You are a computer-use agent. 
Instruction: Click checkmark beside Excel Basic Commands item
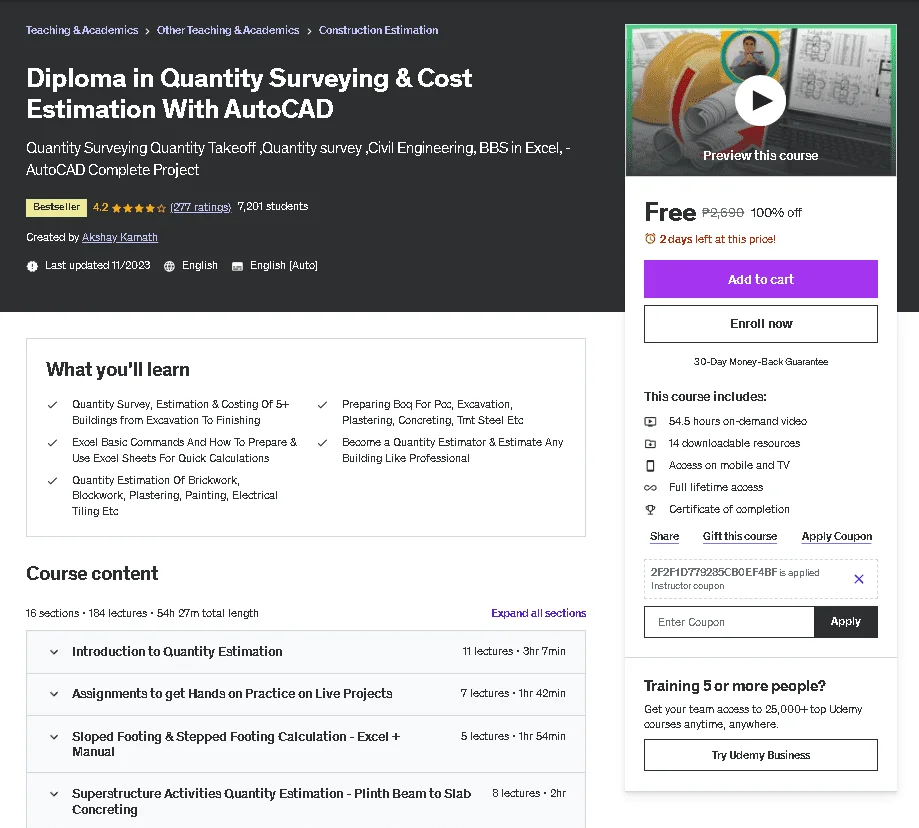52,443
